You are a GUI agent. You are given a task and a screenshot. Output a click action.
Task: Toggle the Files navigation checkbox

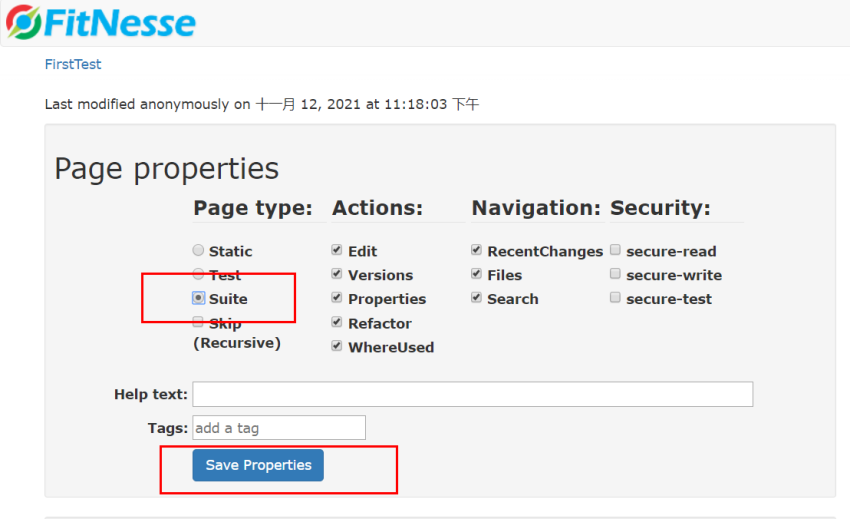coord(476,274)
